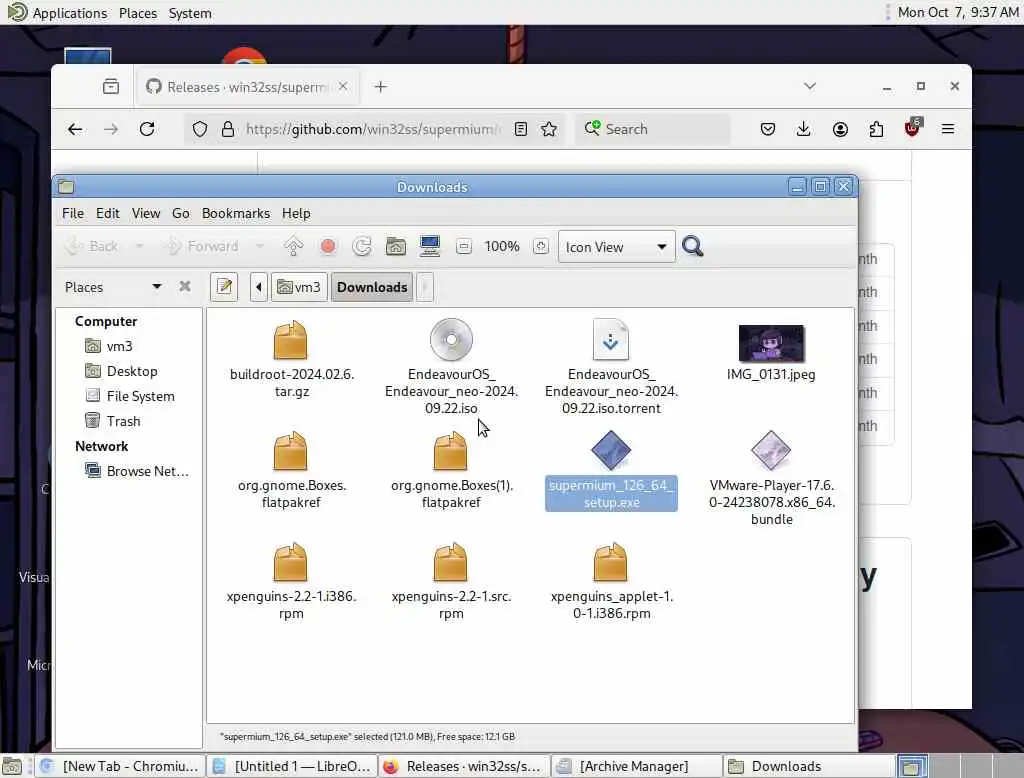Open the View menu

pos(146,213)
